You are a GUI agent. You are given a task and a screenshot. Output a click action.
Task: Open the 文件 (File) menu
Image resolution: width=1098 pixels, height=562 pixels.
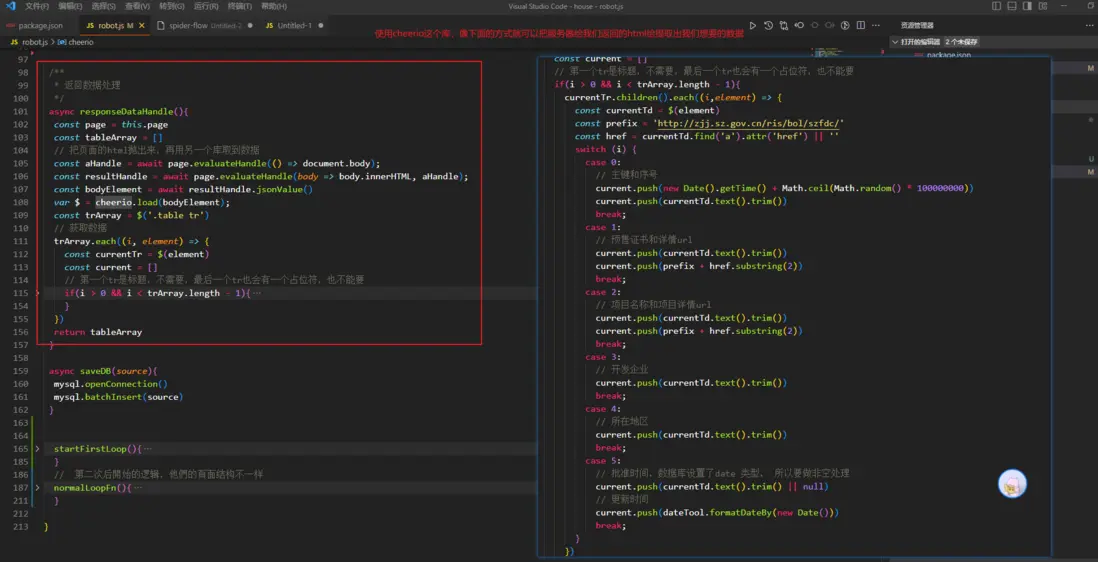[37, 6]
